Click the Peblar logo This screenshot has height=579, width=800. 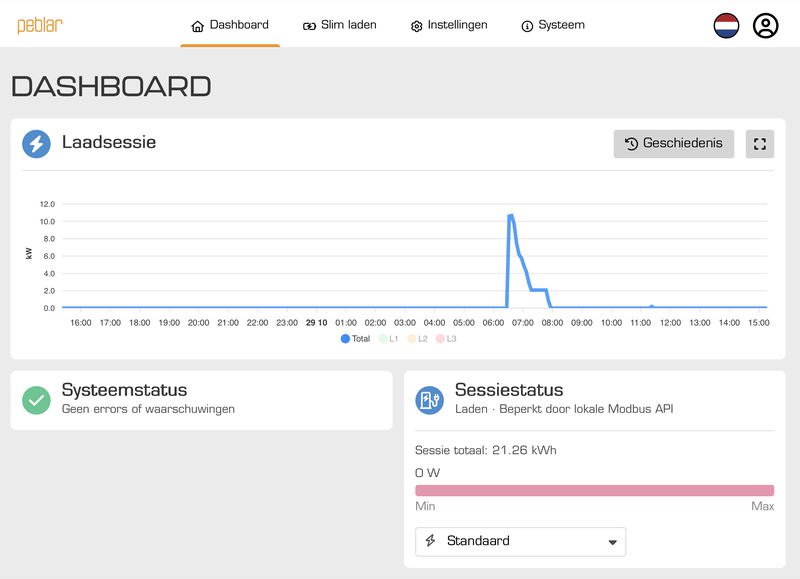[x=39, y=25]
